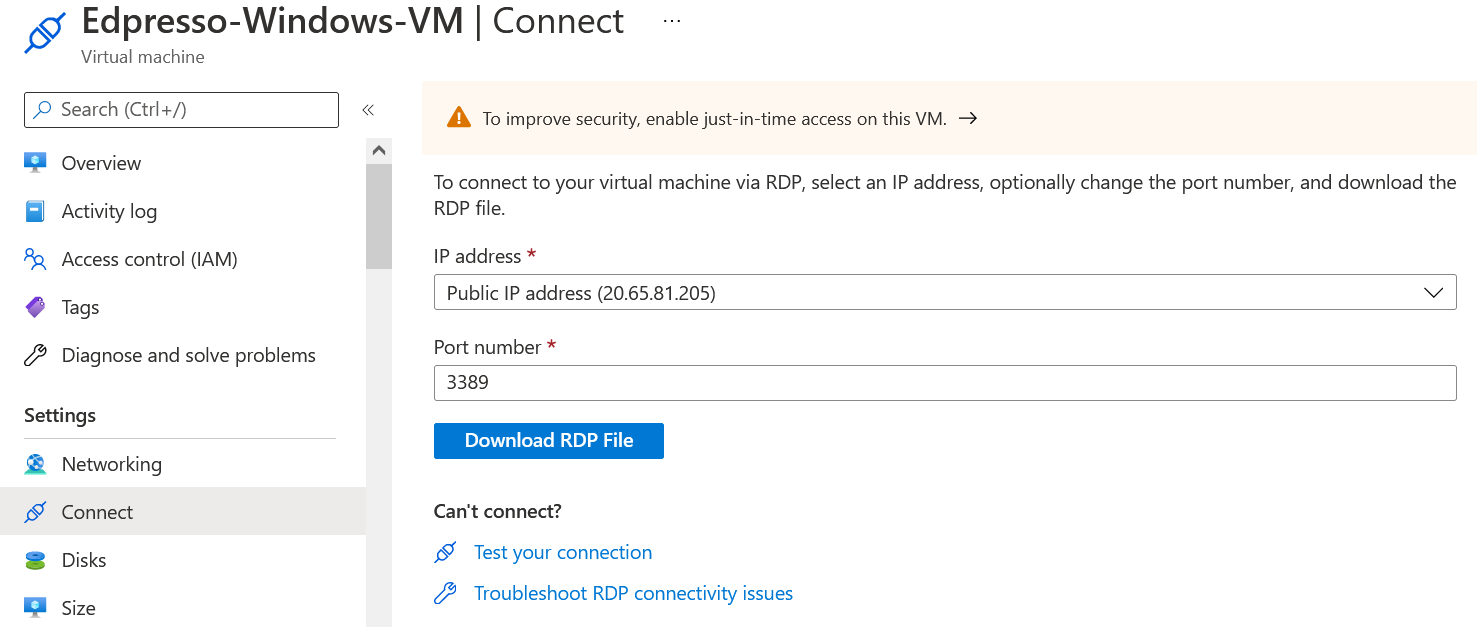Click the just-in-time access banner arrow
The width and height of the screenshot is (1477, 627).
967,118
